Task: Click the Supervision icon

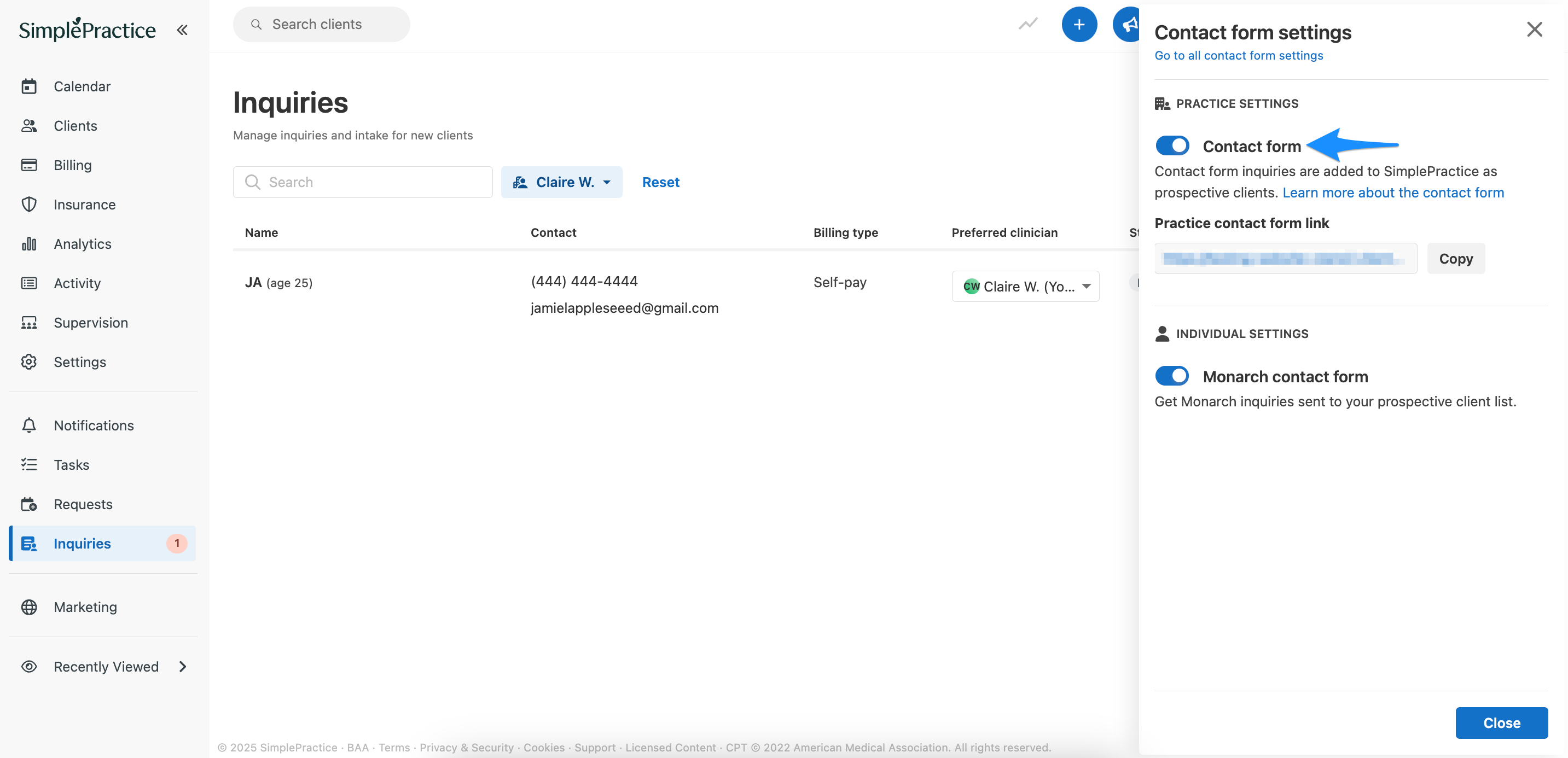Action: pyautogui.click(x=28, y=323)
